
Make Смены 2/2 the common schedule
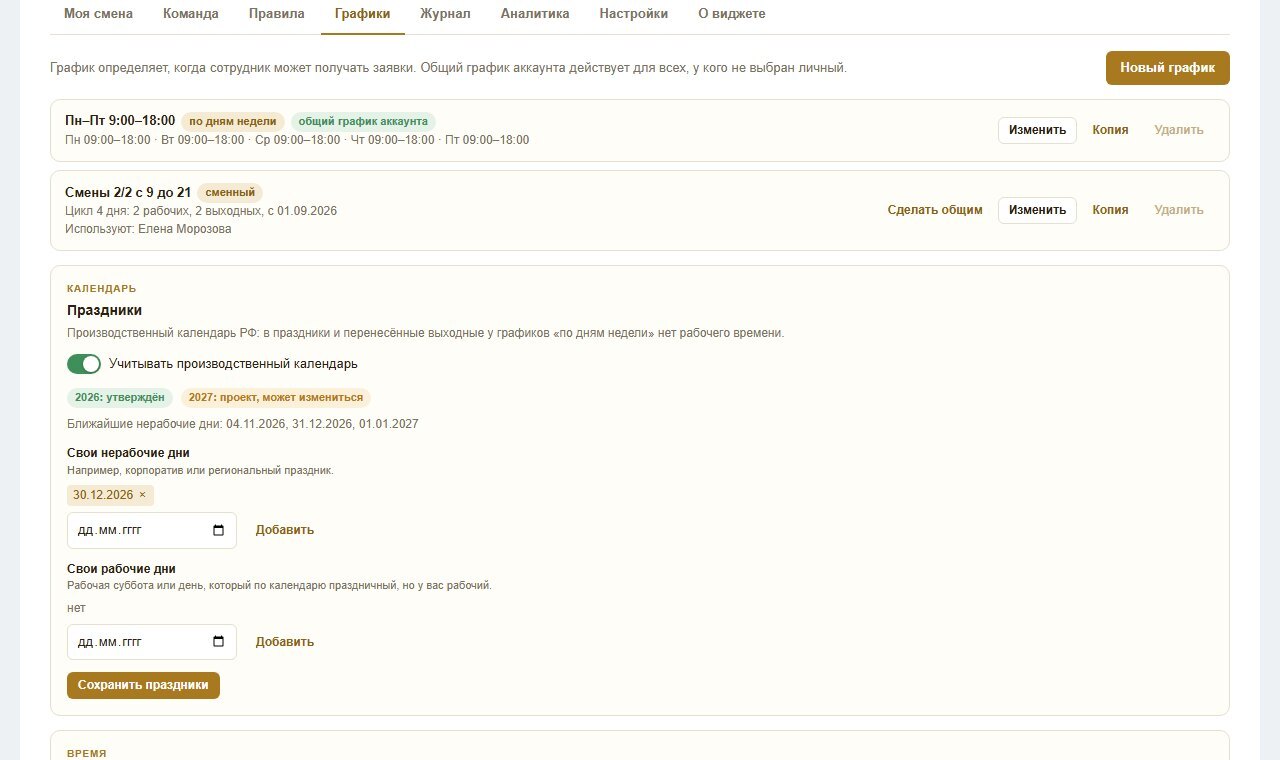coord(935,210)
